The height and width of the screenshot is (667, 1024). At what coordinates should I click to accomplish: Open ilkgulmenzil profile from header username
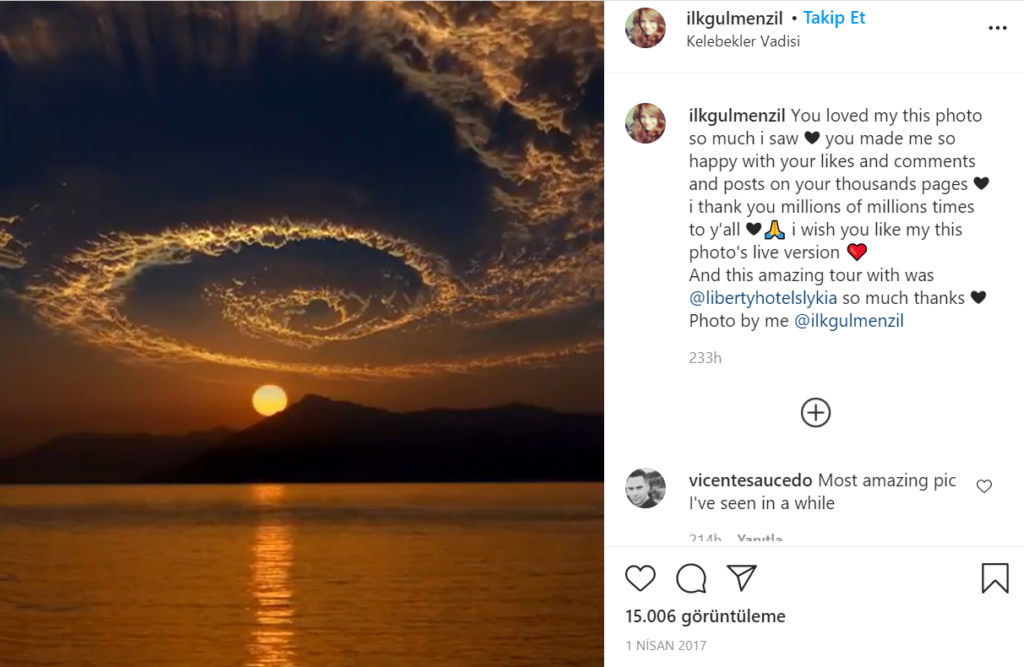coord(734,18)
